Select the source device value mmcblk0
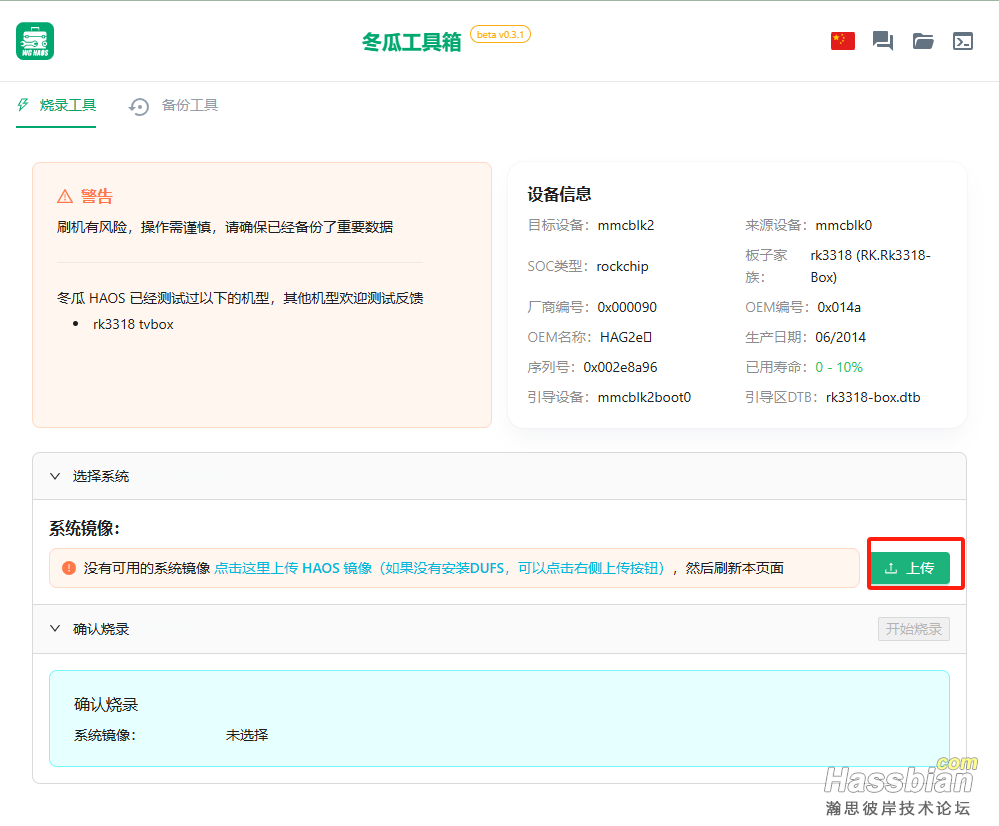This screenshot has height=826, width=999. pos(844,225)
